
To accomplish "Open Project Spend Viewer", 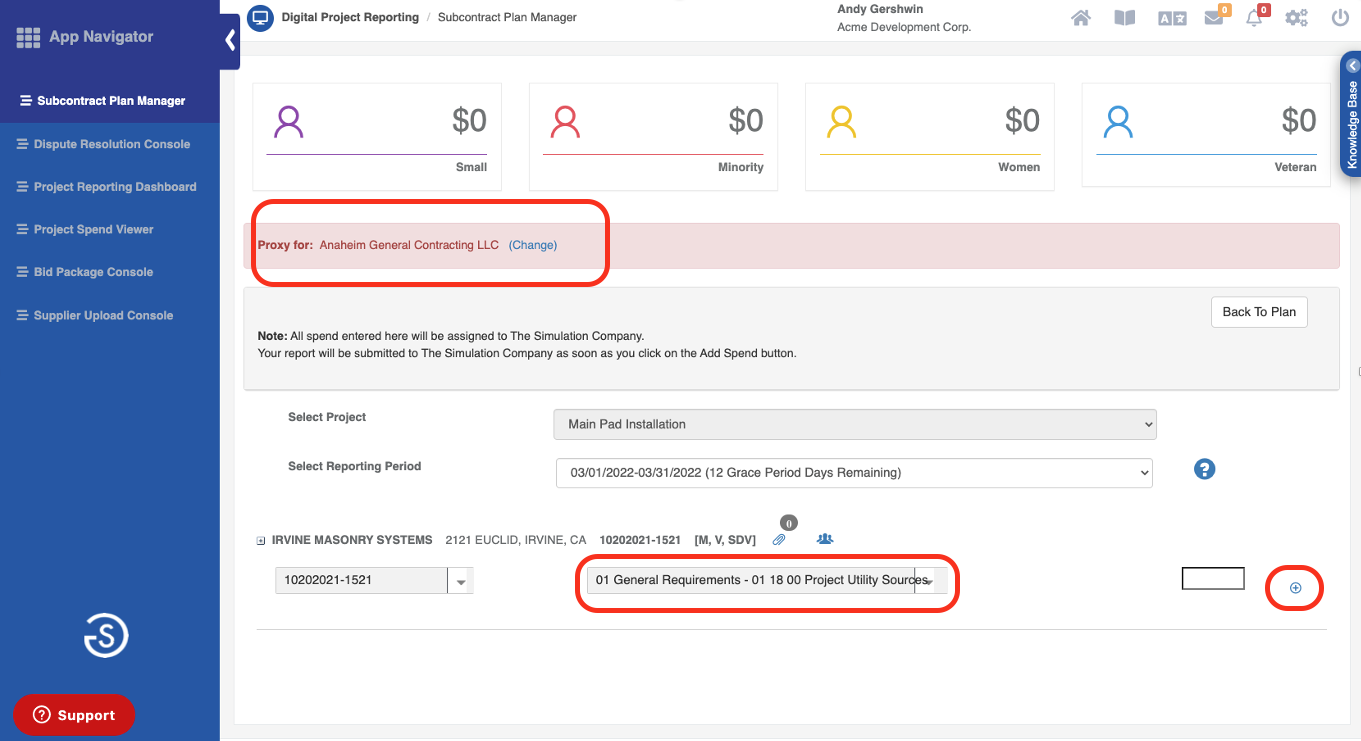I will 85,230.
